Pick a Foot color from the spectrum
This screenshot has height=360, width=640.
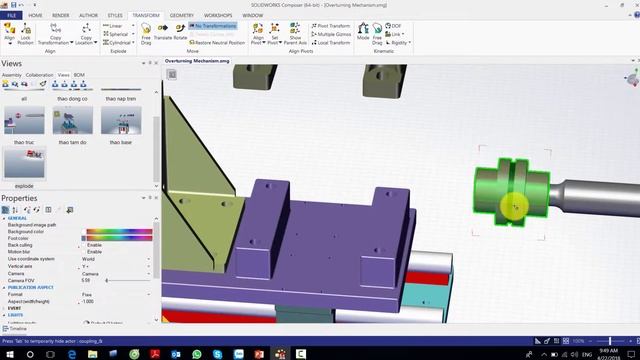pos(119,238)
